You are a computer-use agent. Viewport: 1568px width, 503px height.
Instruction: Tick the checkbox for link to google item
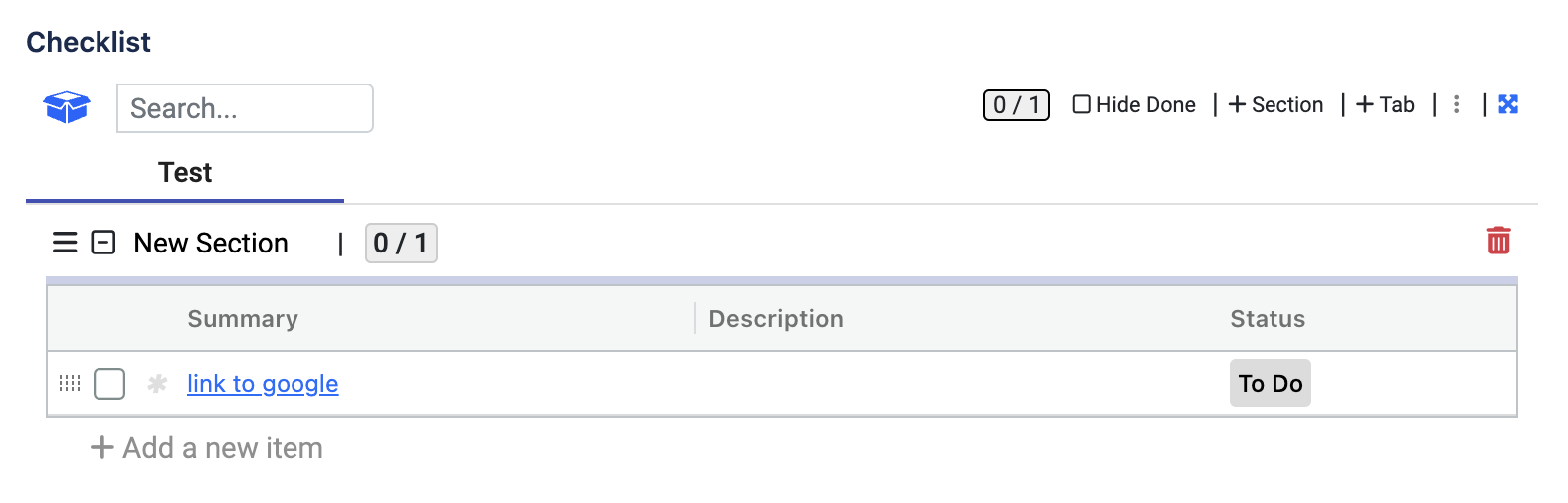[x=109, y=384]
